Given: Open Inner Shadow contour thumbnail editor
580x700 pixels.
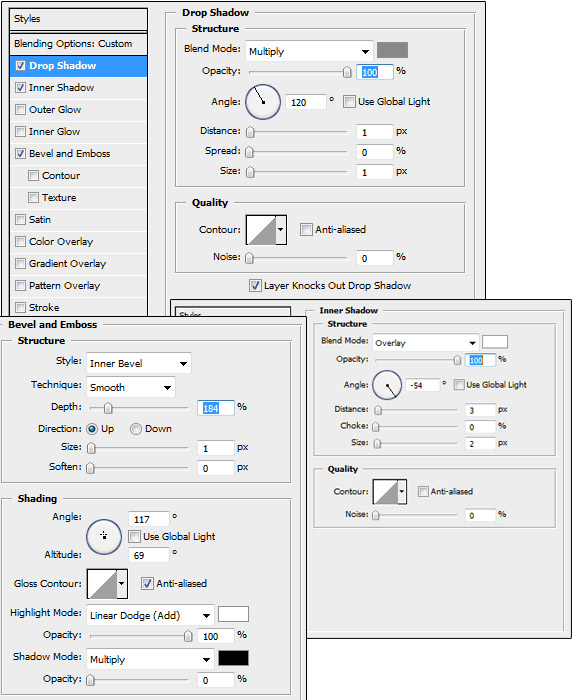Looking at the screenshot, I should 385,492.
